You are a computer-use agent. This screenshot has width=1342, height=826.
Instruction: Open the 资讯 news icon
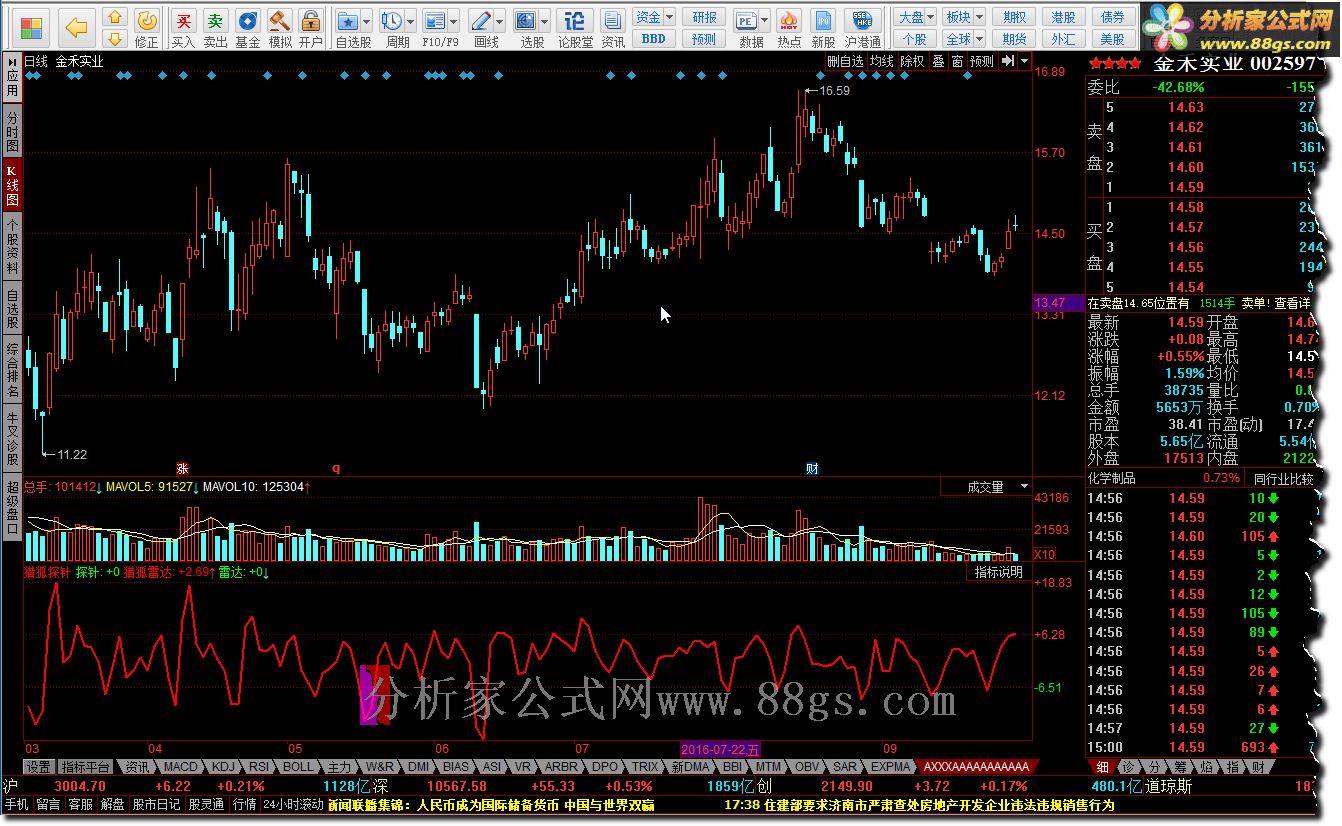612,21
